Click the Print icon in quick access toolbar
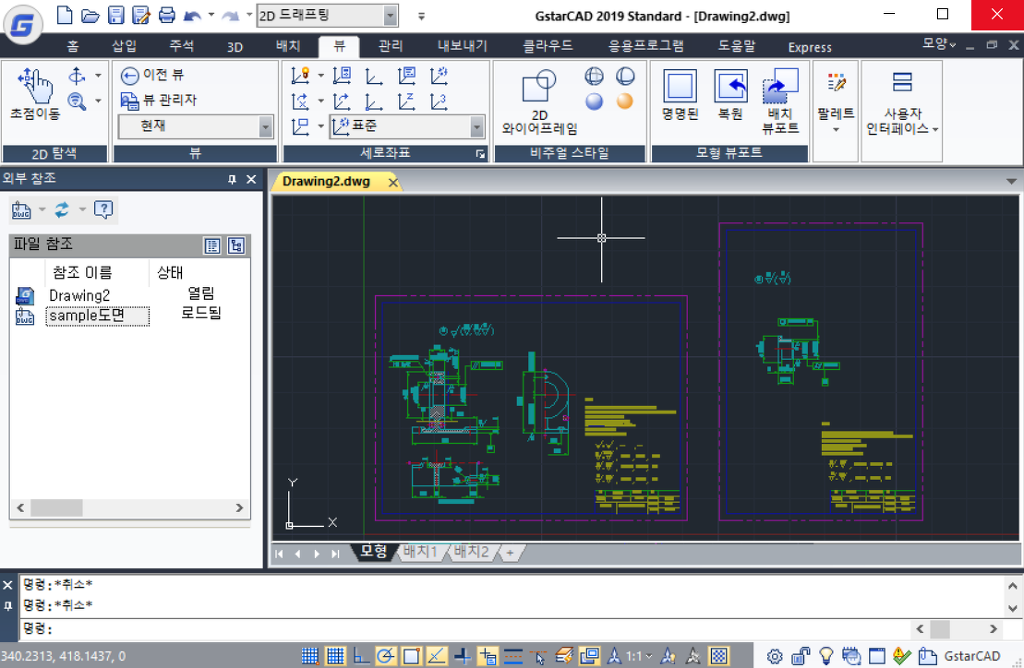Screen dimensions: 1024x668 [167, 15]
